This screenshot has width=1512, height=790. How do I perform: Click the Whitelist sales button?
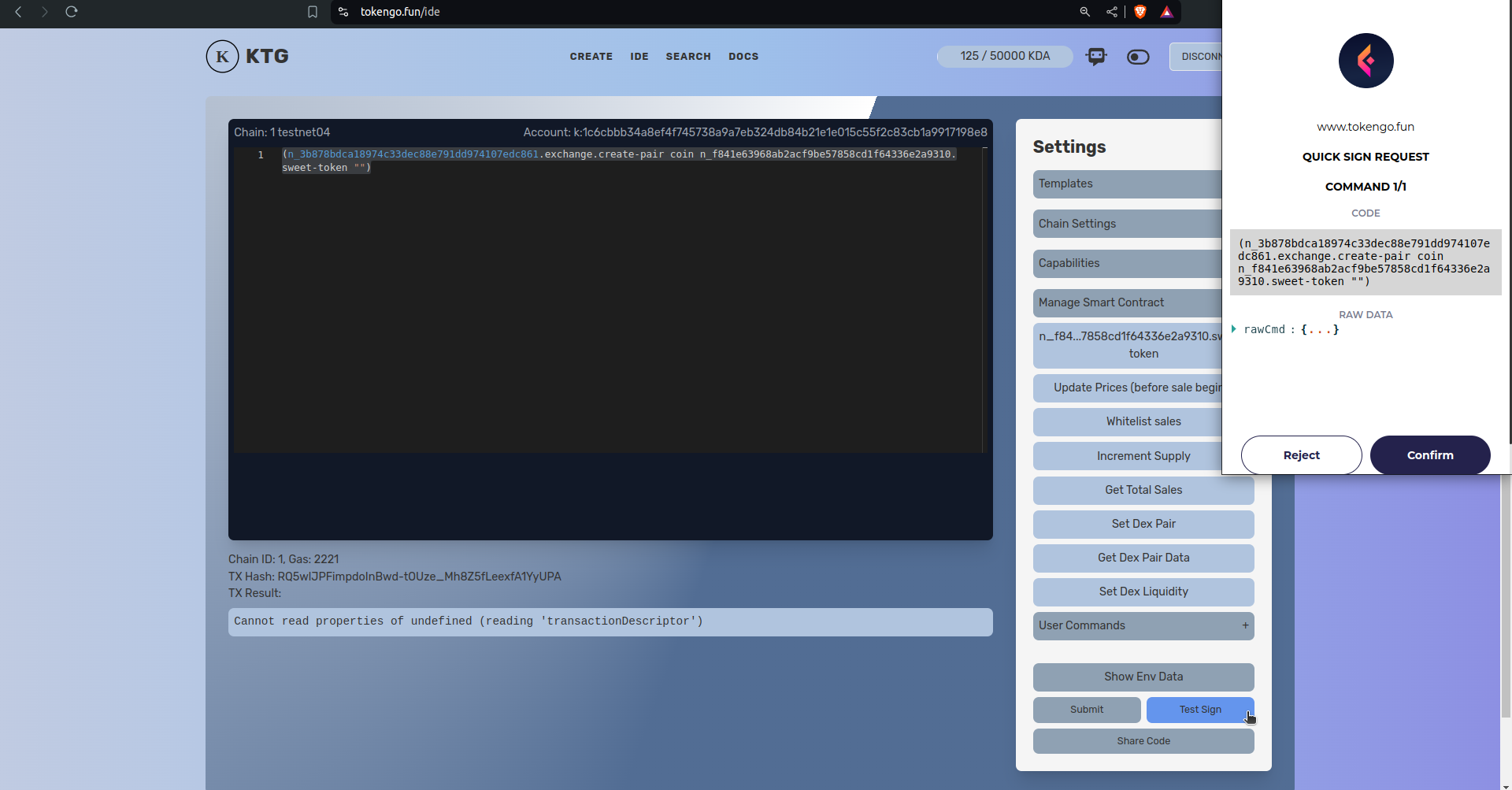(1127, 421)
